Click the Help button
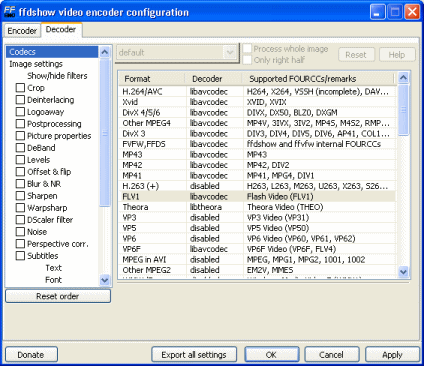The width and height of the screenshot is (424, 366). [397, 55]
